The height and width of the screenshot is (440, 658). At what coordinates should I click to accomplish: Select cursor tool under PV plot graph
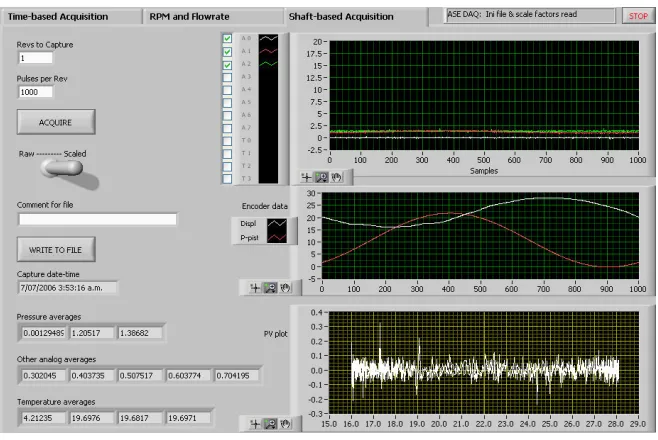coord(255,424)
